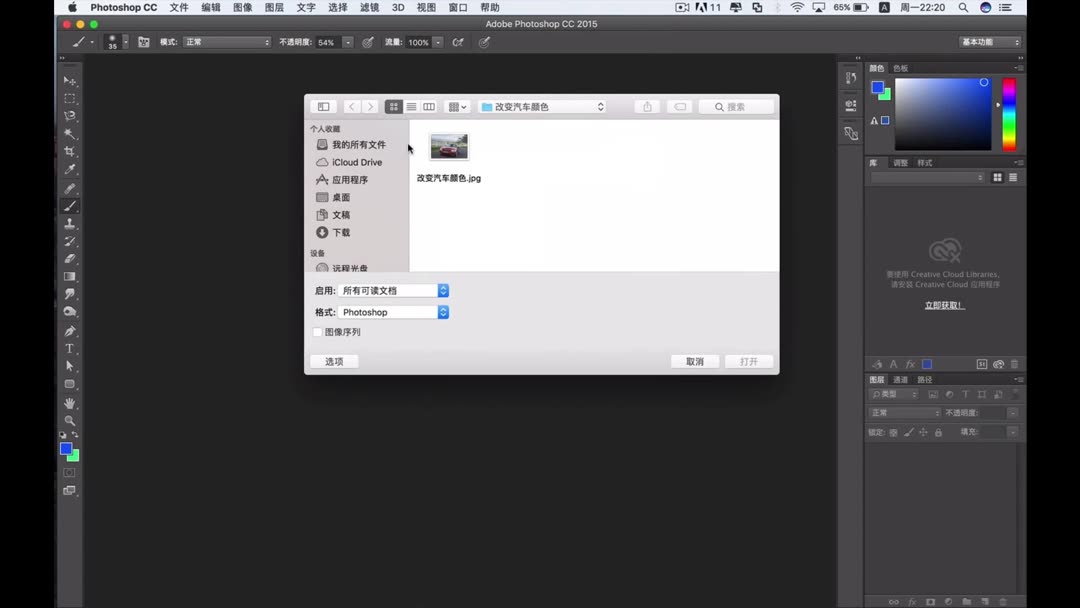Click the 打开 button to open the file
Screen dimensions: 1080x608
point(748,361)
